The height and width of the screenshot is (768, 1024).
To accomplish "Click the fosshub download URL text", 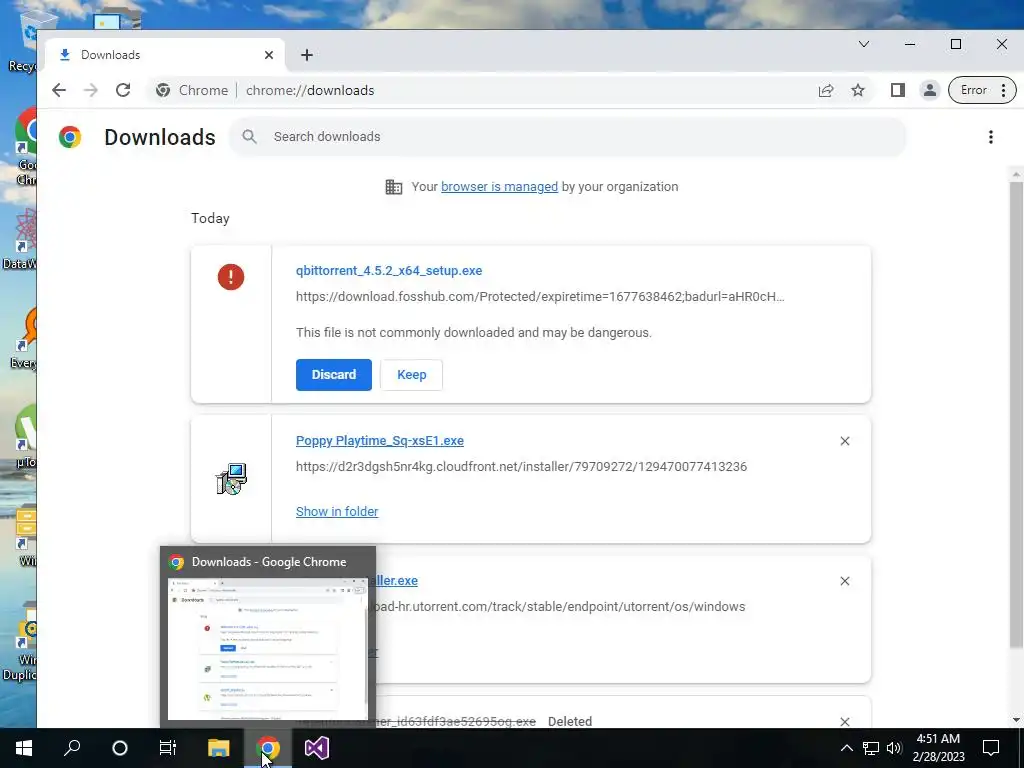I will click(x=540, y=296).
